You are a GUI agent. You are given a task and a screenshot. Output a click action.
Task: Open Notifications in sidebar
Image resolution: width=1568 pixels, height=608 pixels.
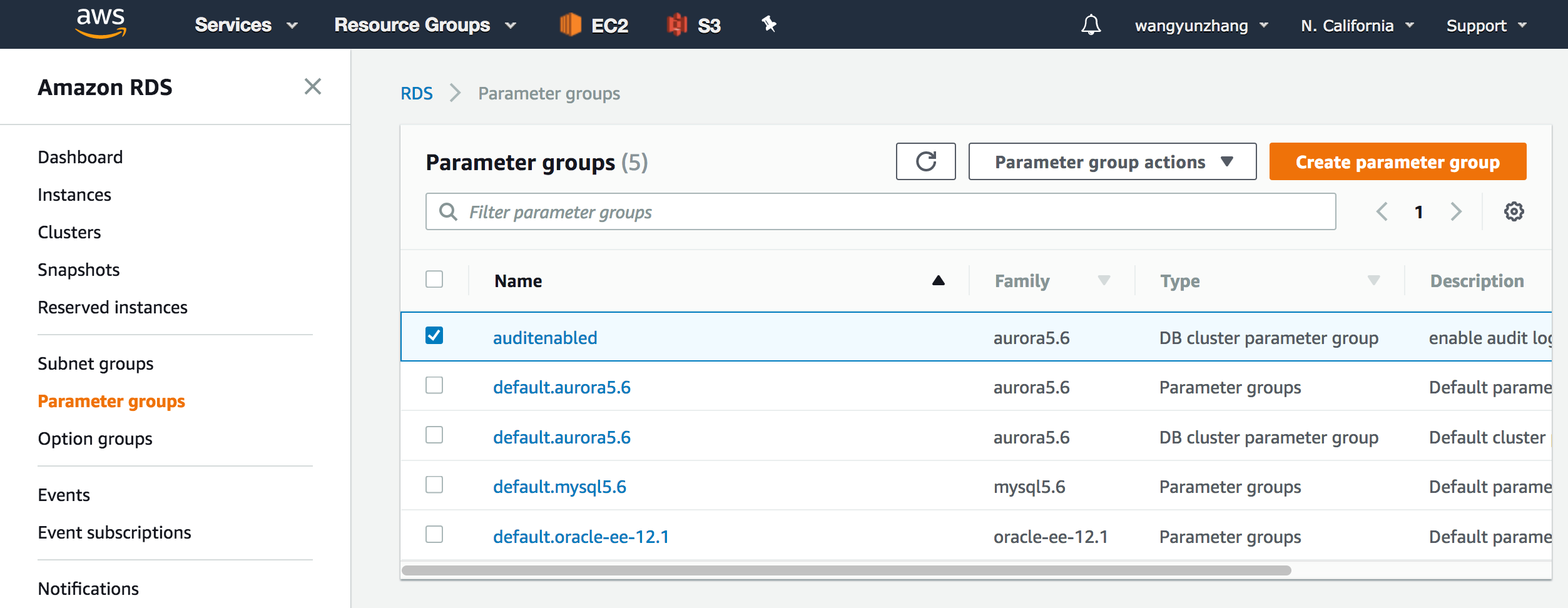click(88, 589)
